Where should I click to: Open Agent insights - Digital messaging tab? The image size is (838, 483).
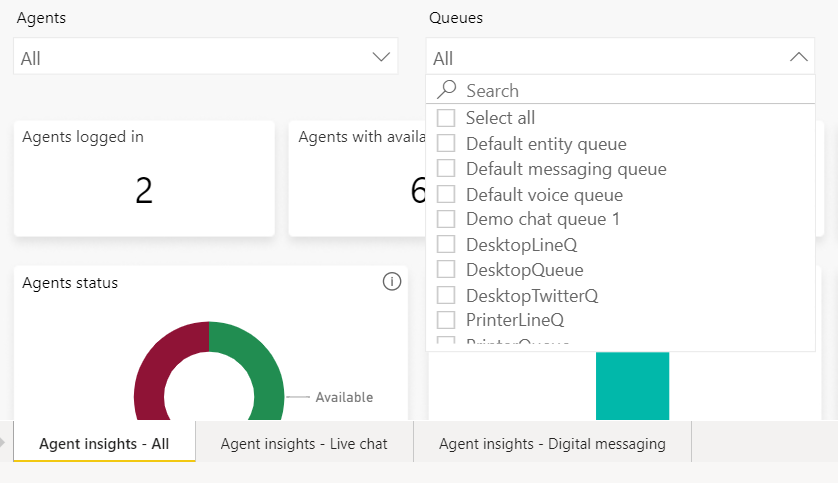pos(552,443)
